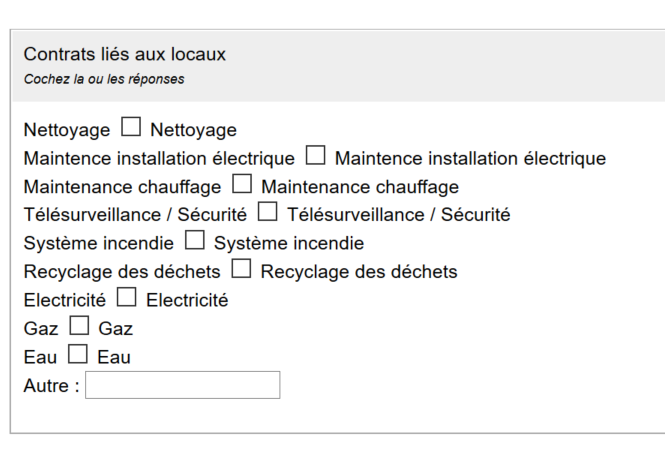665x450 pixels.
Task: Select the Télésurveillance / Sécurité checkbox
Action: click(x=267, y=212)
